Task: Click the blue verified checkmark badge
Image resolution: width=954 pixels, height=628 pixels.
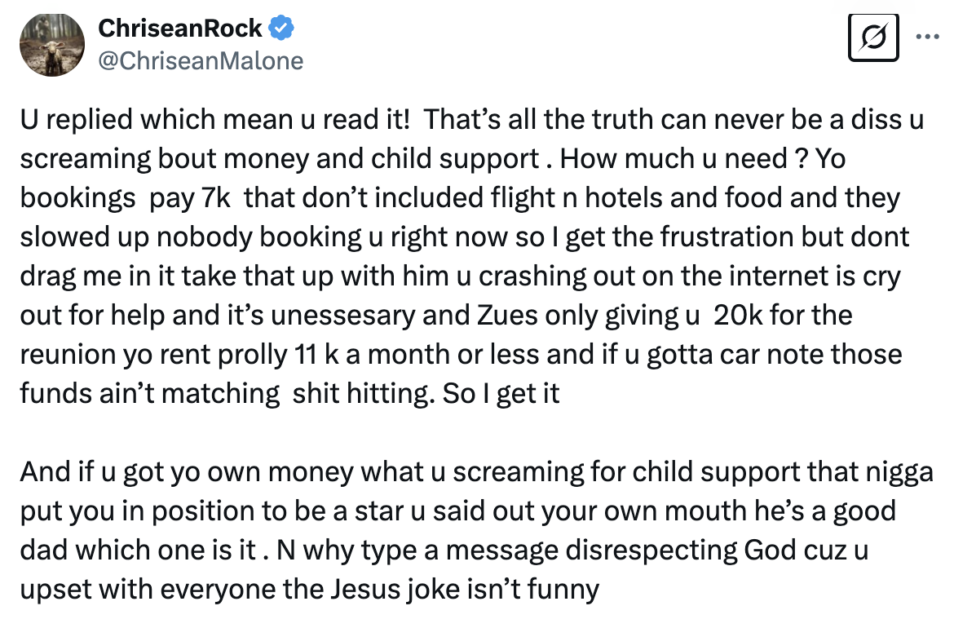Action: click(281, 28)
